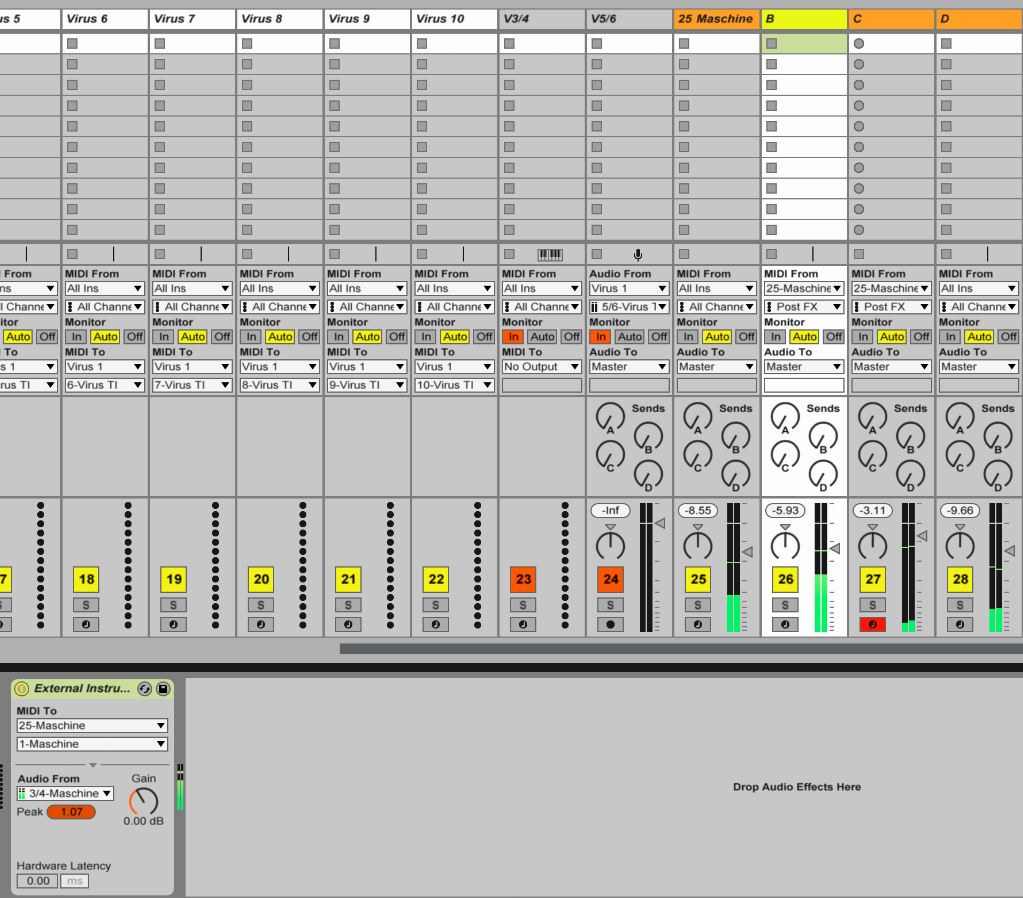Select the D track header

[979, 19]
